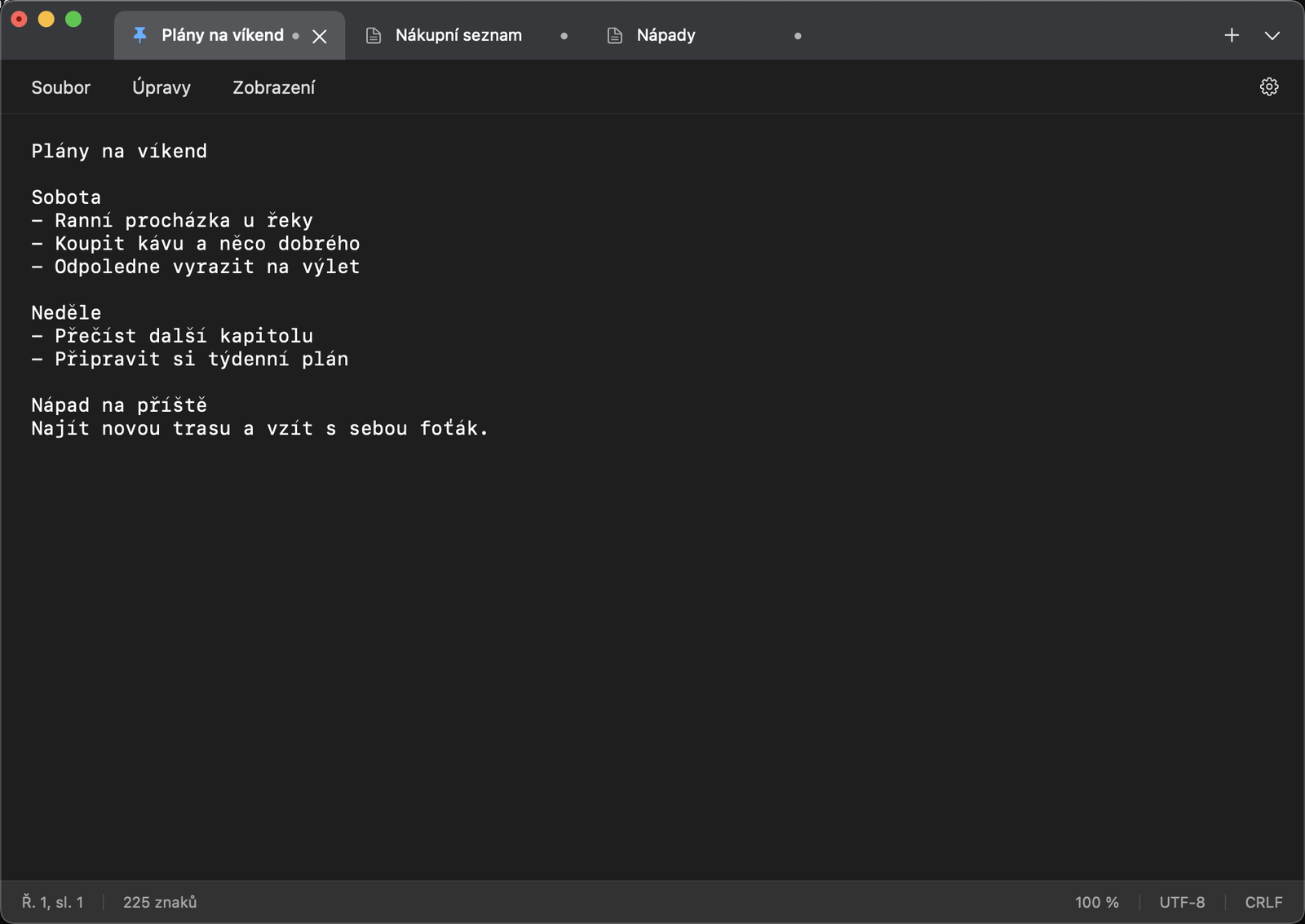1305x924 pixels.
Task: Click the Ř. 1, sl. 1 position indicator
Action: [52, 902]
